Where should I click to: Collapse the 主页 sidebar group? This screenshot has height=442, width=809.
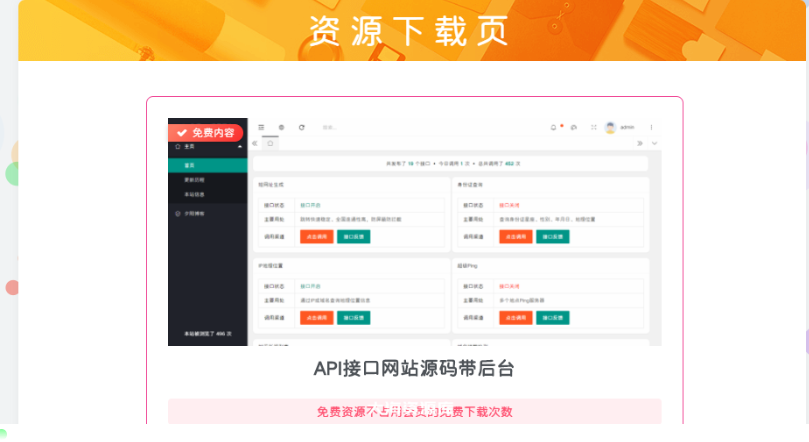pyautogui.click(x=208, y=147)
